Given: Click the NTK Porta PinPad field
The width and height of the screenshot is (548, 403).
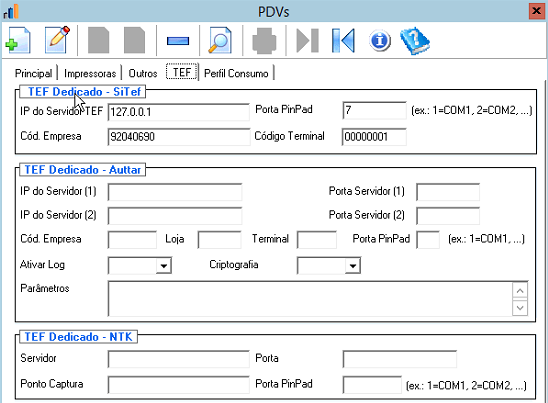Looking at the screenshot, I should (372, 384).
